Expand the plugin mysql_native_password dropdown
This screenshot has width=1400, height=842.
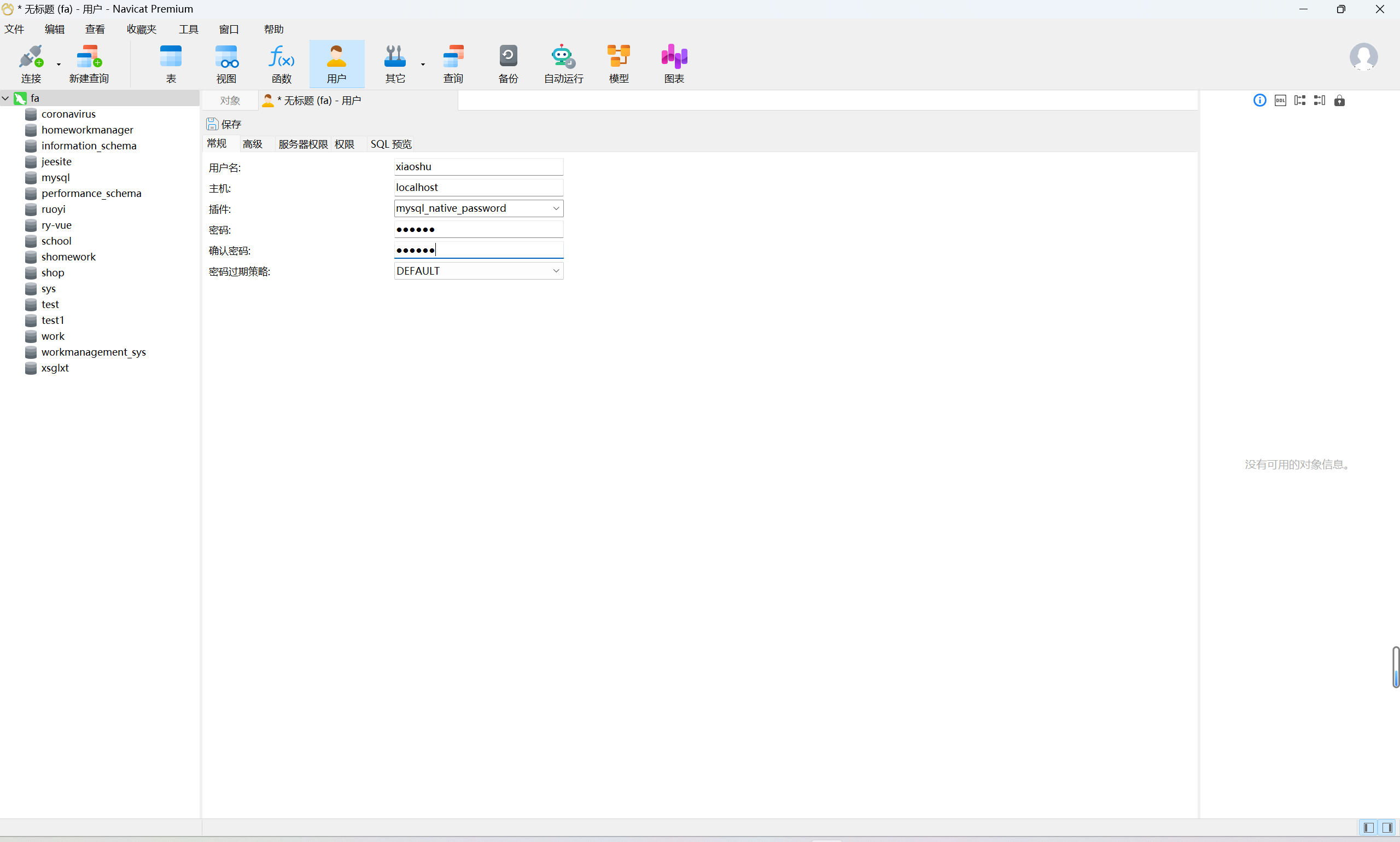point(556,208)
